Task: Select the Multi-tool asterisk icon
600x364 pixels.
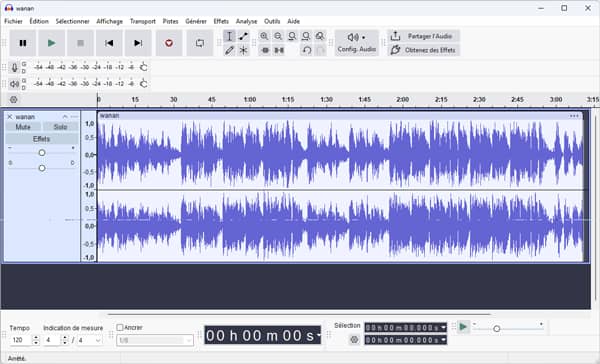Action: pos(243,50)
